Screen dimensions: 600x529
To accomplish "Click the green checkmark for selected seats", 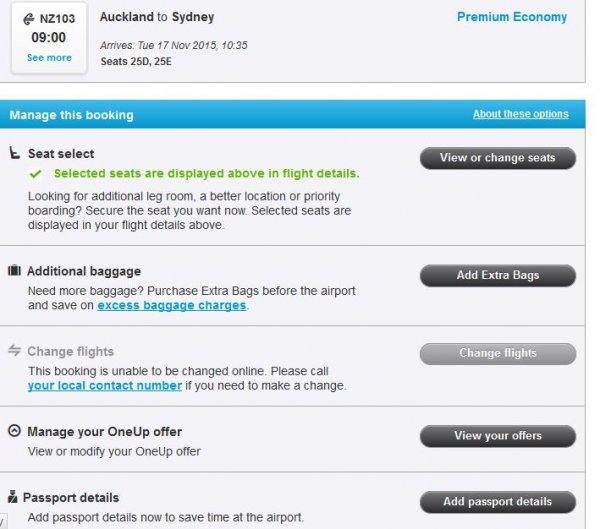I will [x=37, y=173].
